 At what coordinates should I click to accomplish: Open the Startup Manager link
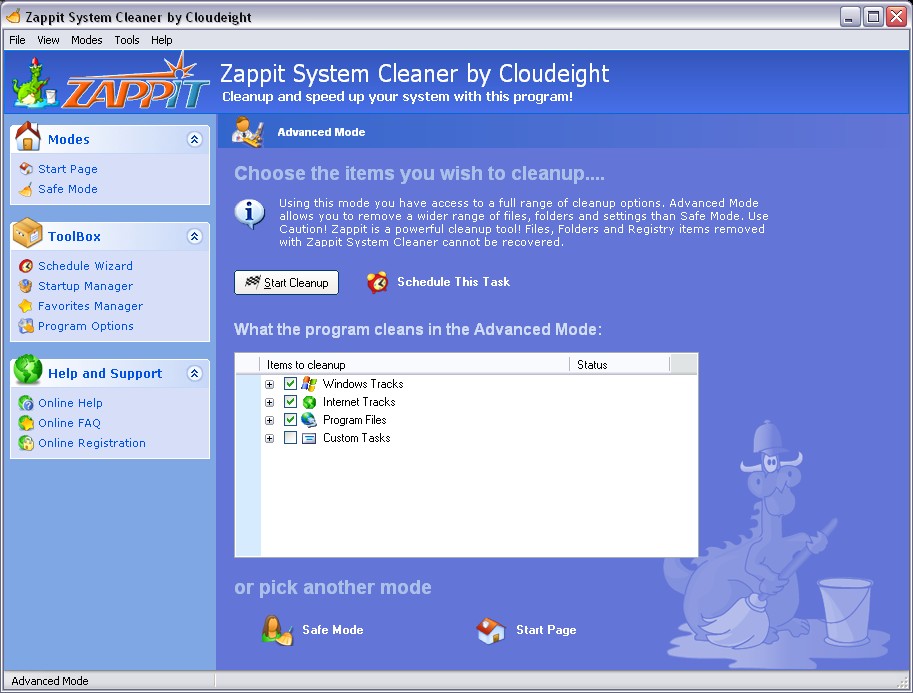coord(85,286)
